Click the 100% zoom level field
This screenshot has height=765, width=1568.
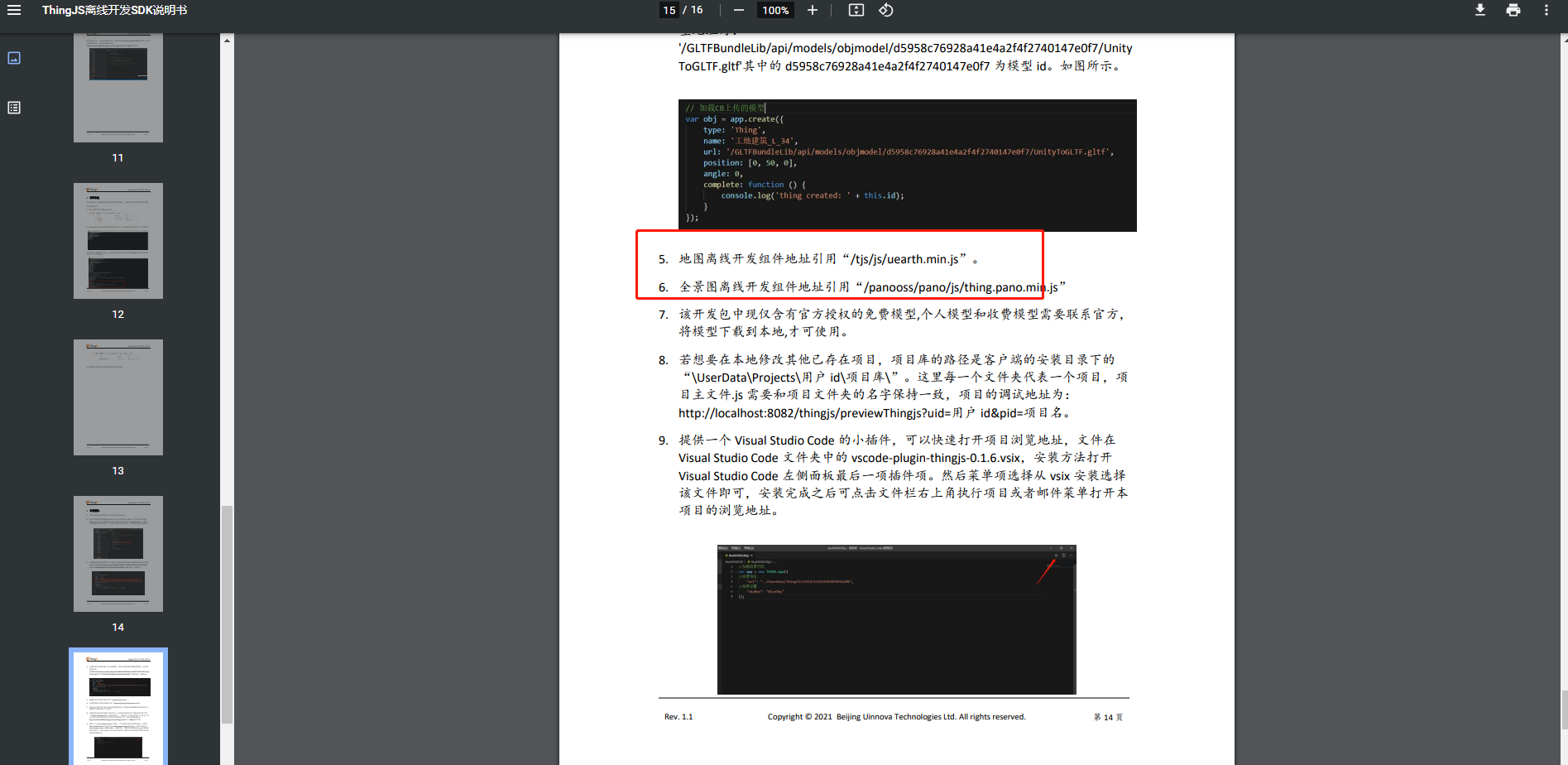pyautogui.click(x=775, y=10)
